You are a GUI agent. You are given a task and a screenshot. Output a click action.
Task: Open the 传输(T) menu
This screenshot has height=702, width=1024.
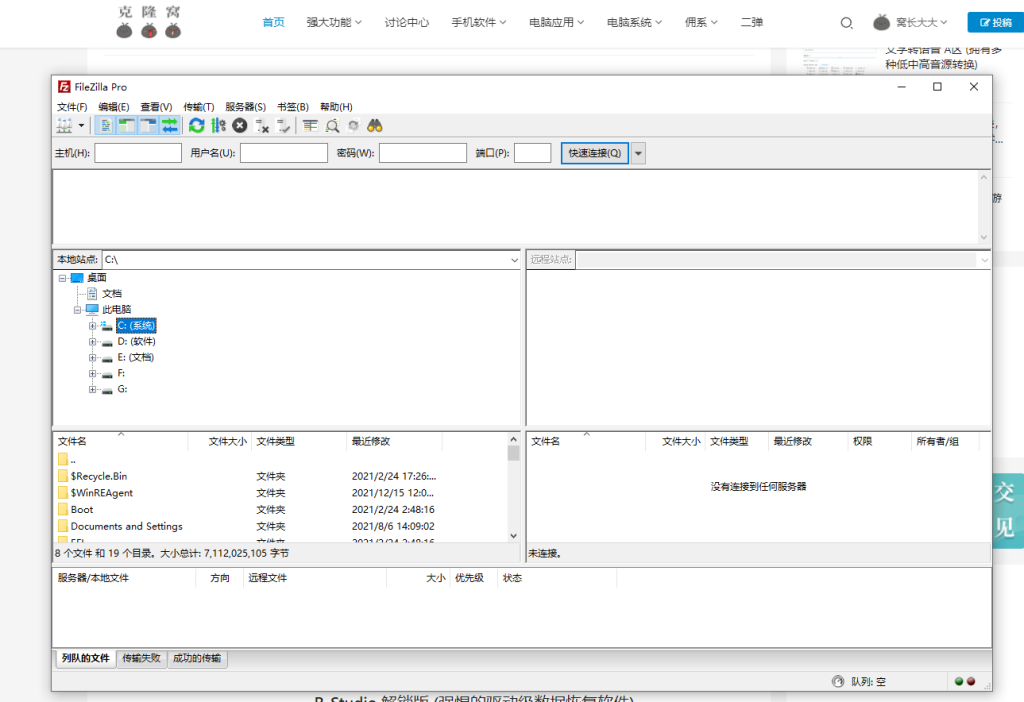tap(199, 106)
